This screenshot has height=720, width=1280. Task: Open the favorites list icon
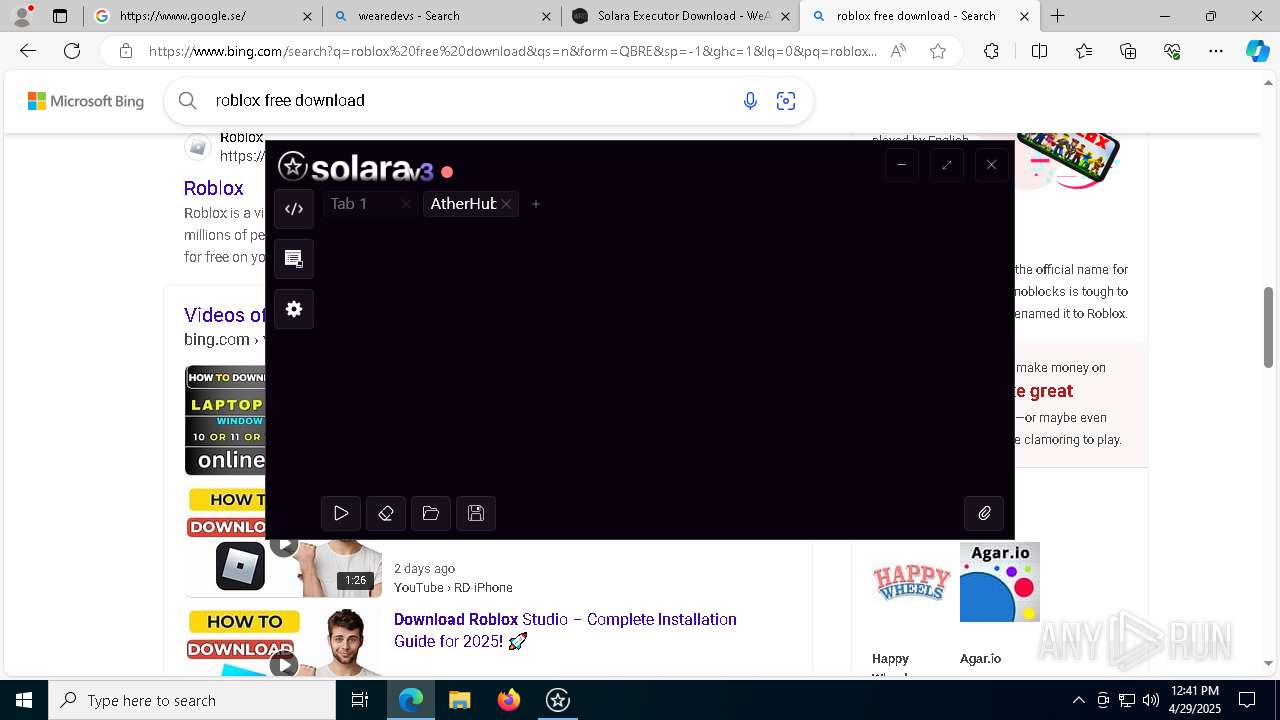[x=1084, y=51]
